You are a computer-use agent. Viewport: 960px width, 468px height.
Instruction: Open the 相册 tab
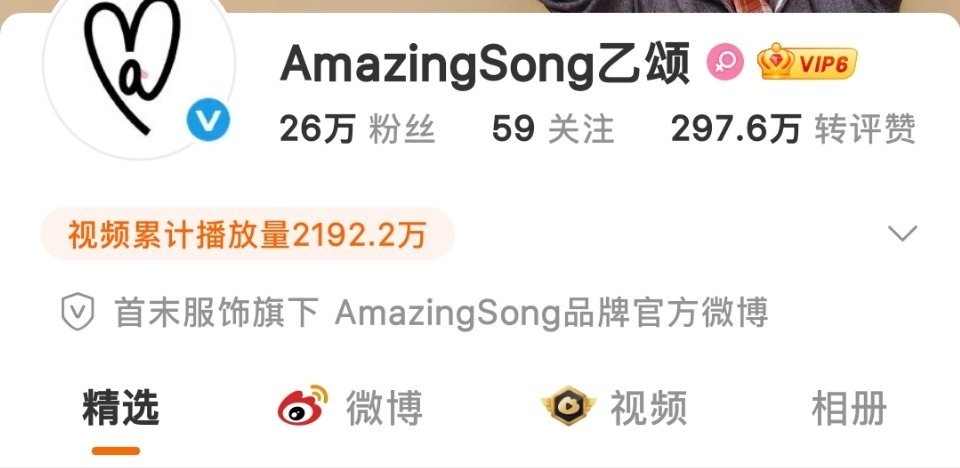tap(849, 407)
